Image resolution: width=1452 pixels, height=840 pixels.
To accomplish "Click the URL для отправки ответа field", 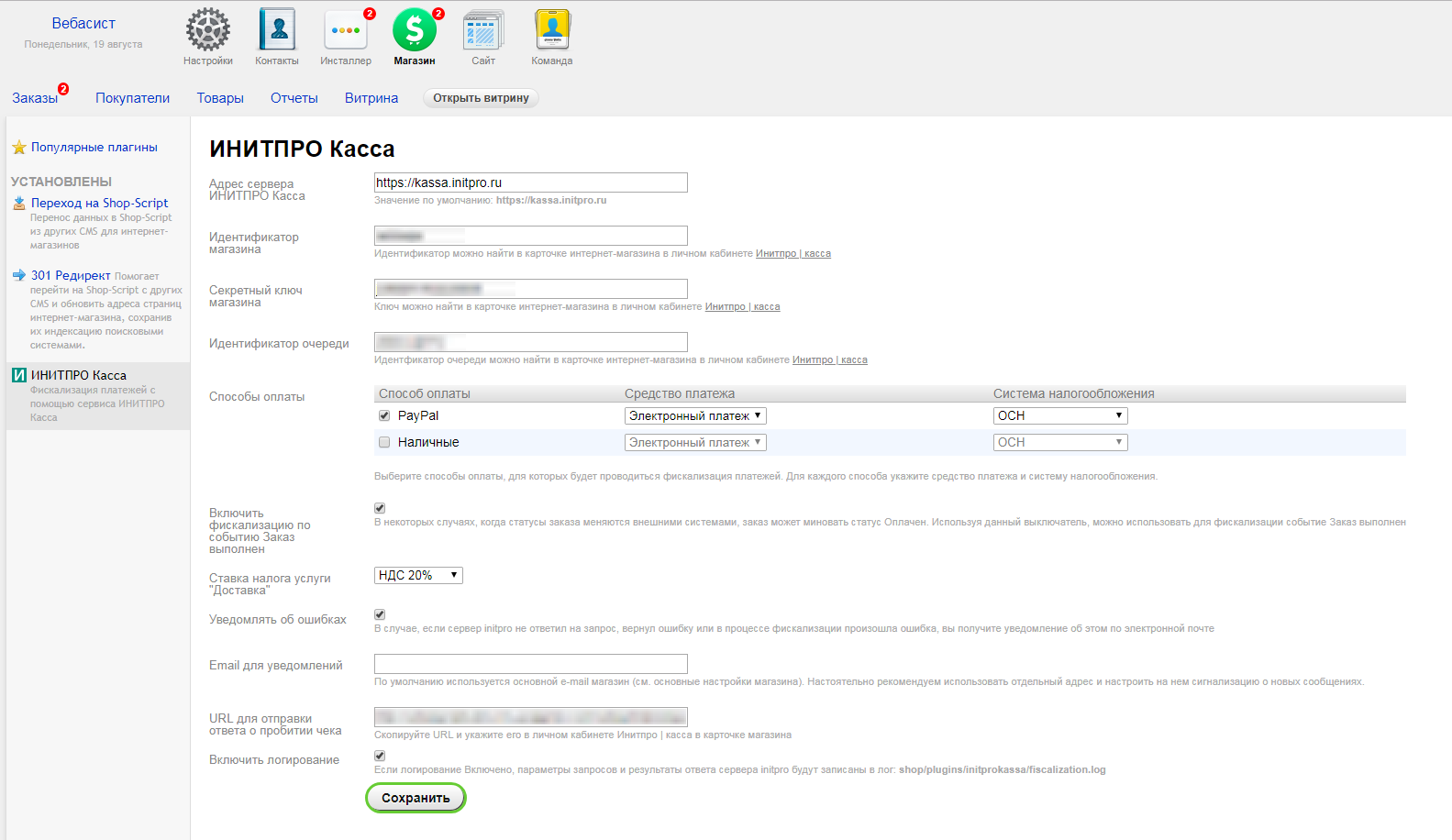I will 531,717.
